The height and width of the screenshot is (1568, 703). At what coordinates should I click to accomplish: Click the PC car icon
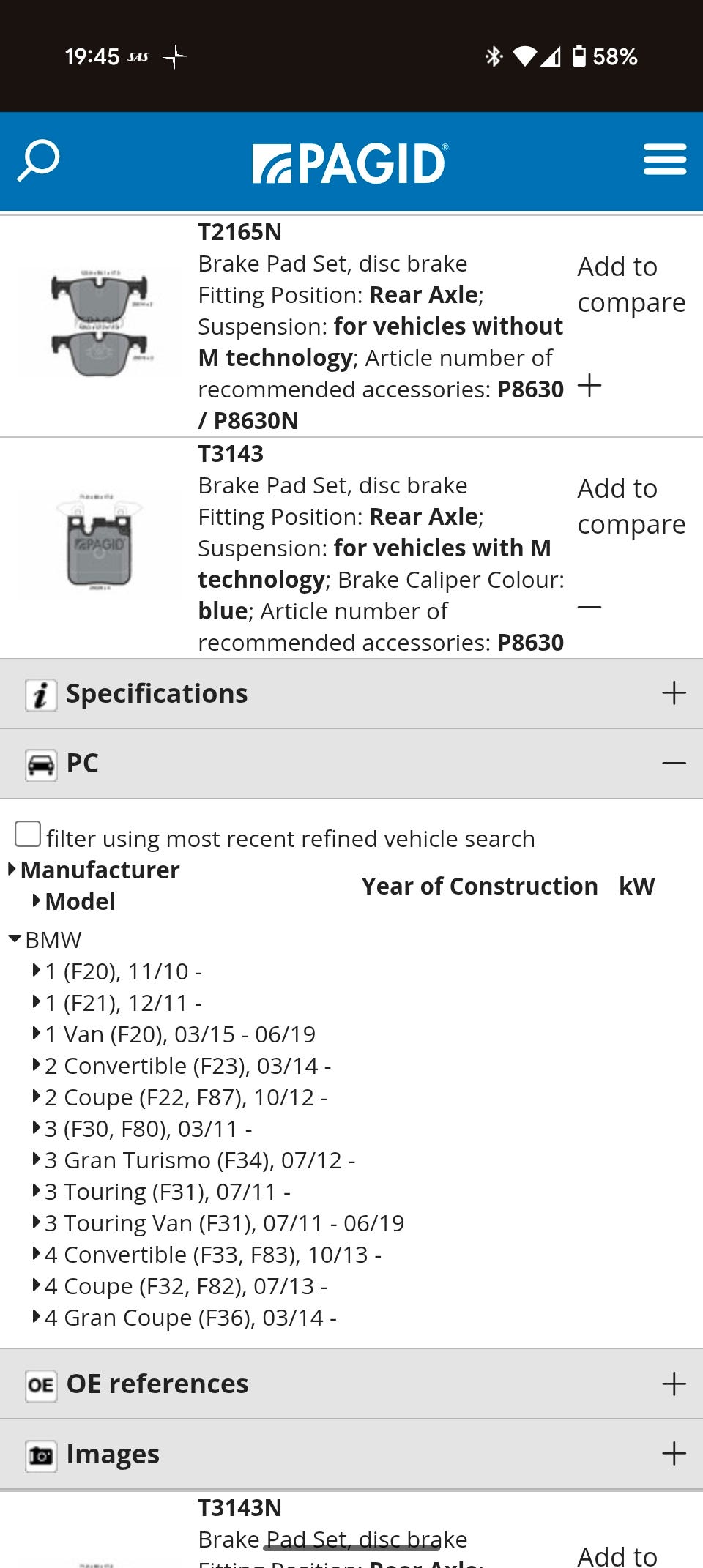(41, 764)
